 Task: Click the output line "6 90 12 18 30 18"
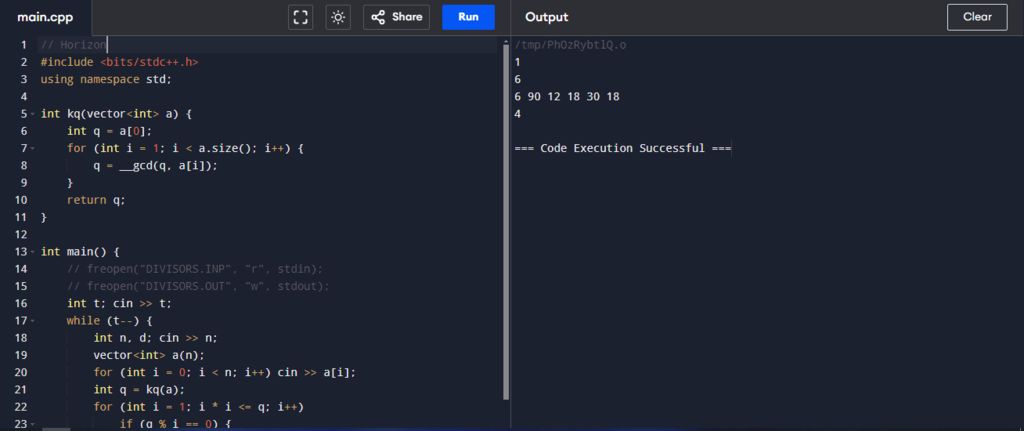(567, 97)
